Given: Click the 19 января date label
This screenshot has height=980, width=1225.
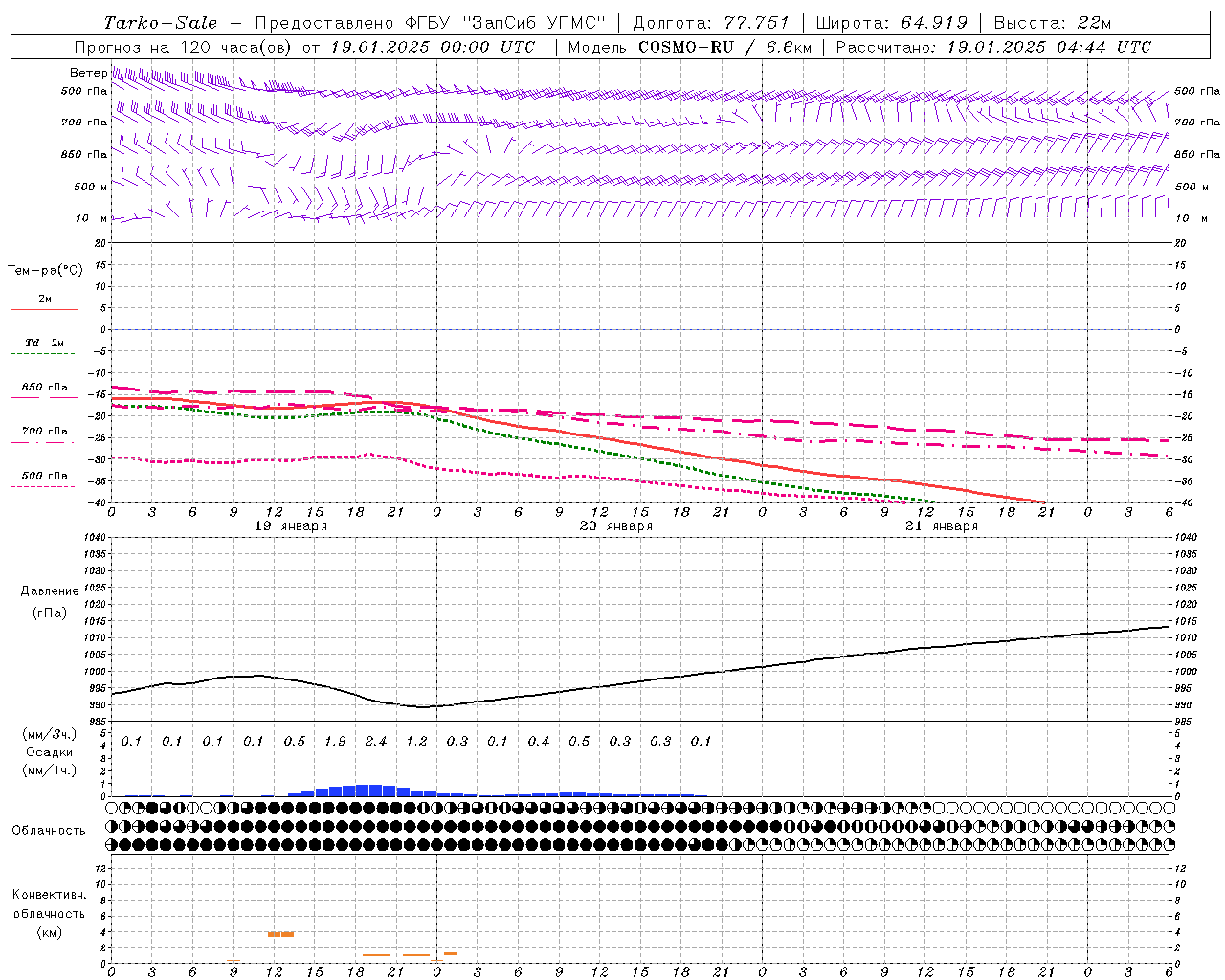Looking at the screenshot, I should pyautogui.click(x=291, y=526).
